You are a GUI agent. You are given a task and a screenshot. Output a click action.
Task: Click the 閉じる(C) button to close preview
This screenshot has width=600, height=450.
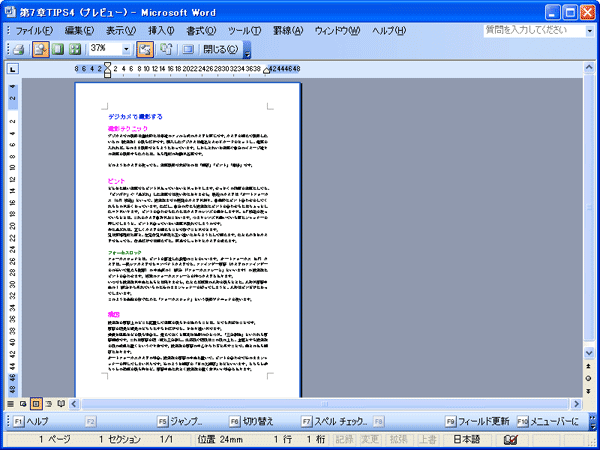[220, 49]
